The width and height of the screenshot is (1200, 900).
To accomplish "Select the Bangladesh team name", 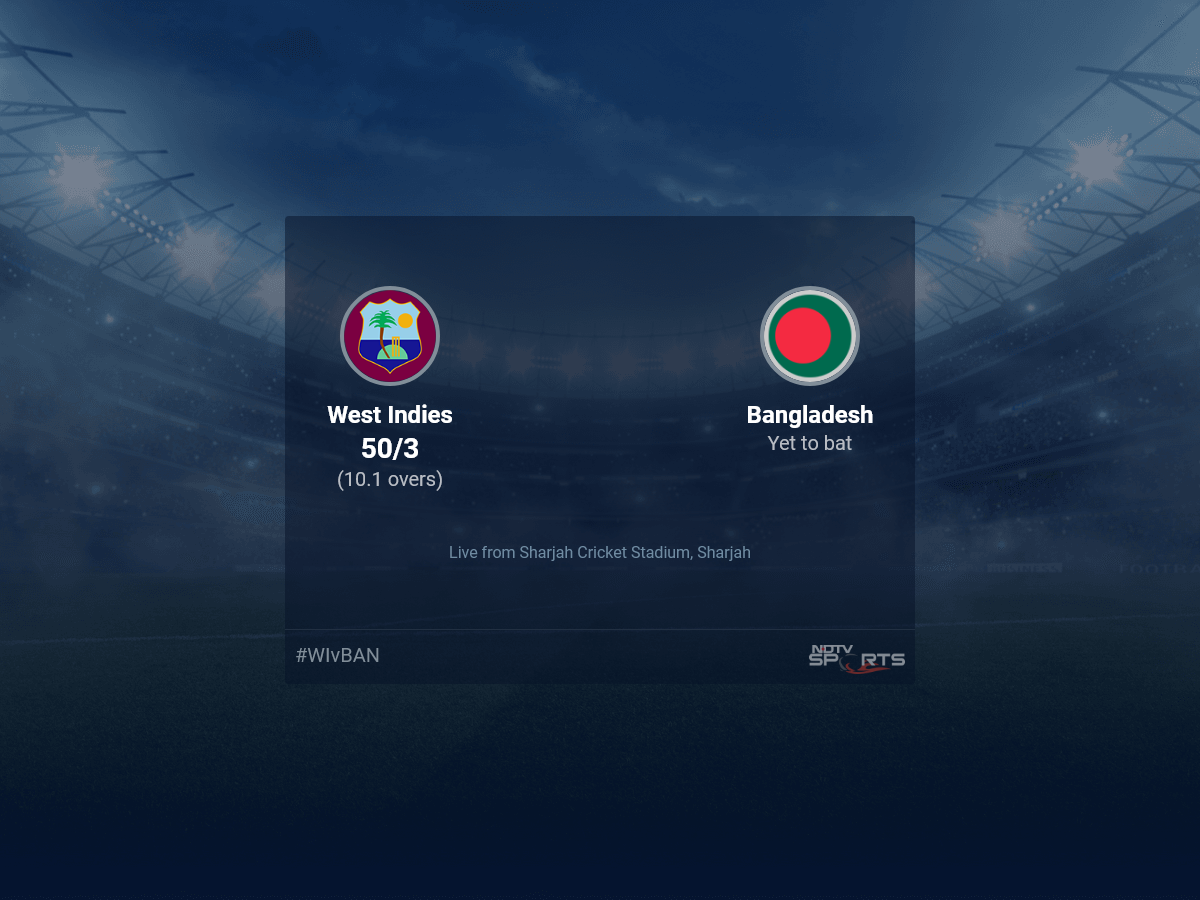I will click(810, 415).
